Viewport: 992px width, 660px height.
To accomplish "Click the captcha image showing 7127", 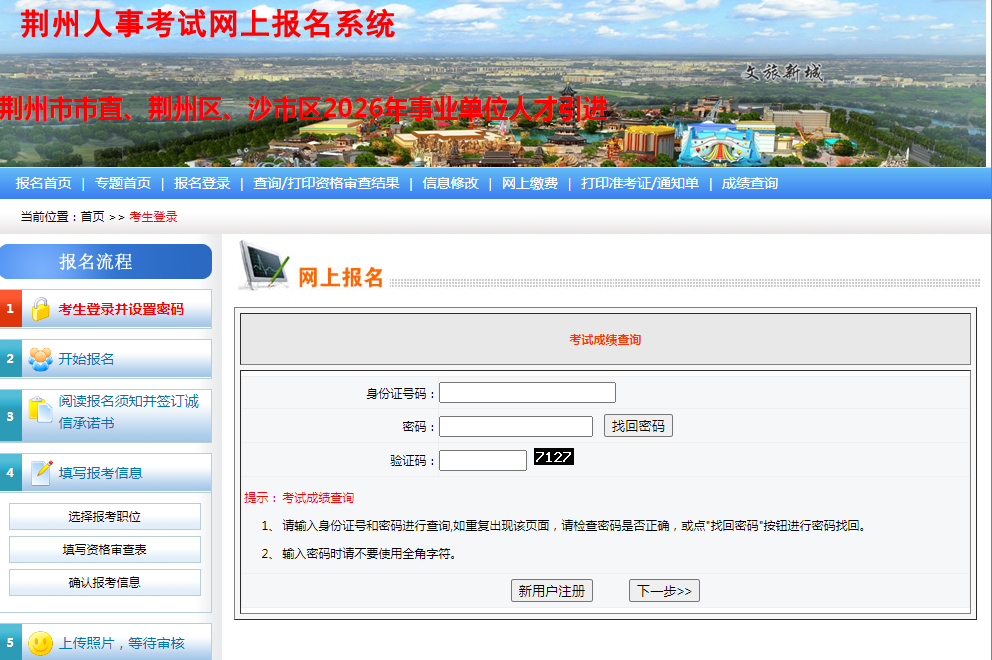I will click(x=553, y=457).
